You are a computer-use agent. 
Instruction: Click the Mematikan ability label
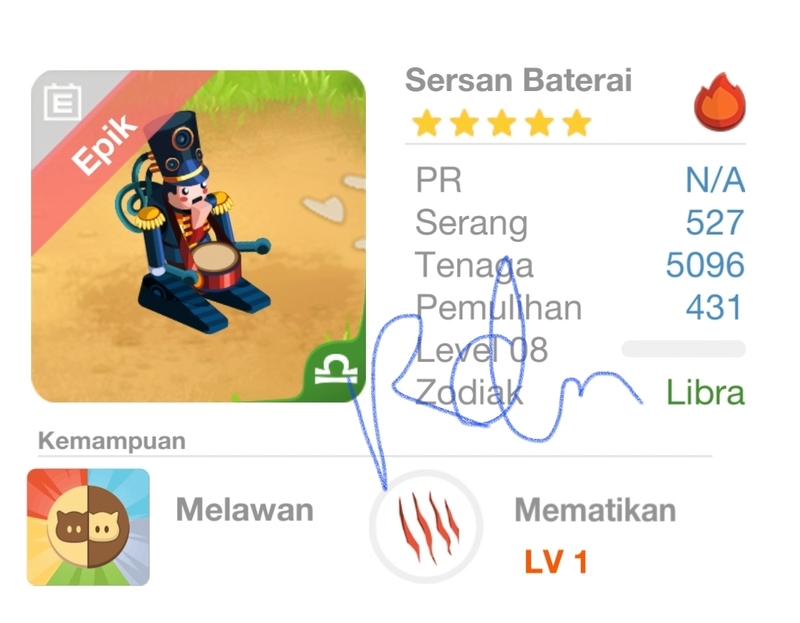(x=595, y=510)
